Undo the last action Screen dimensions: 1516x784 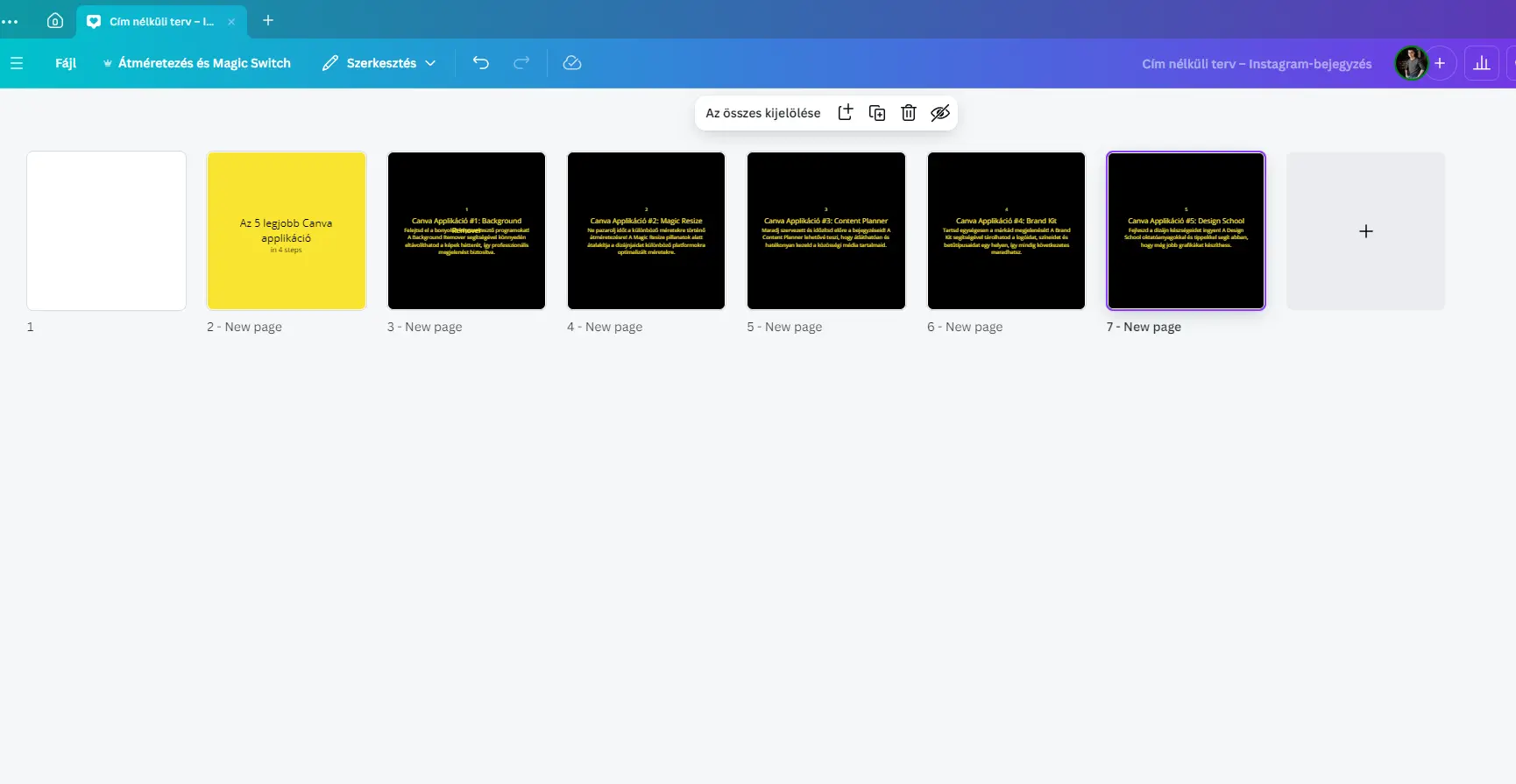coord(481,63)
